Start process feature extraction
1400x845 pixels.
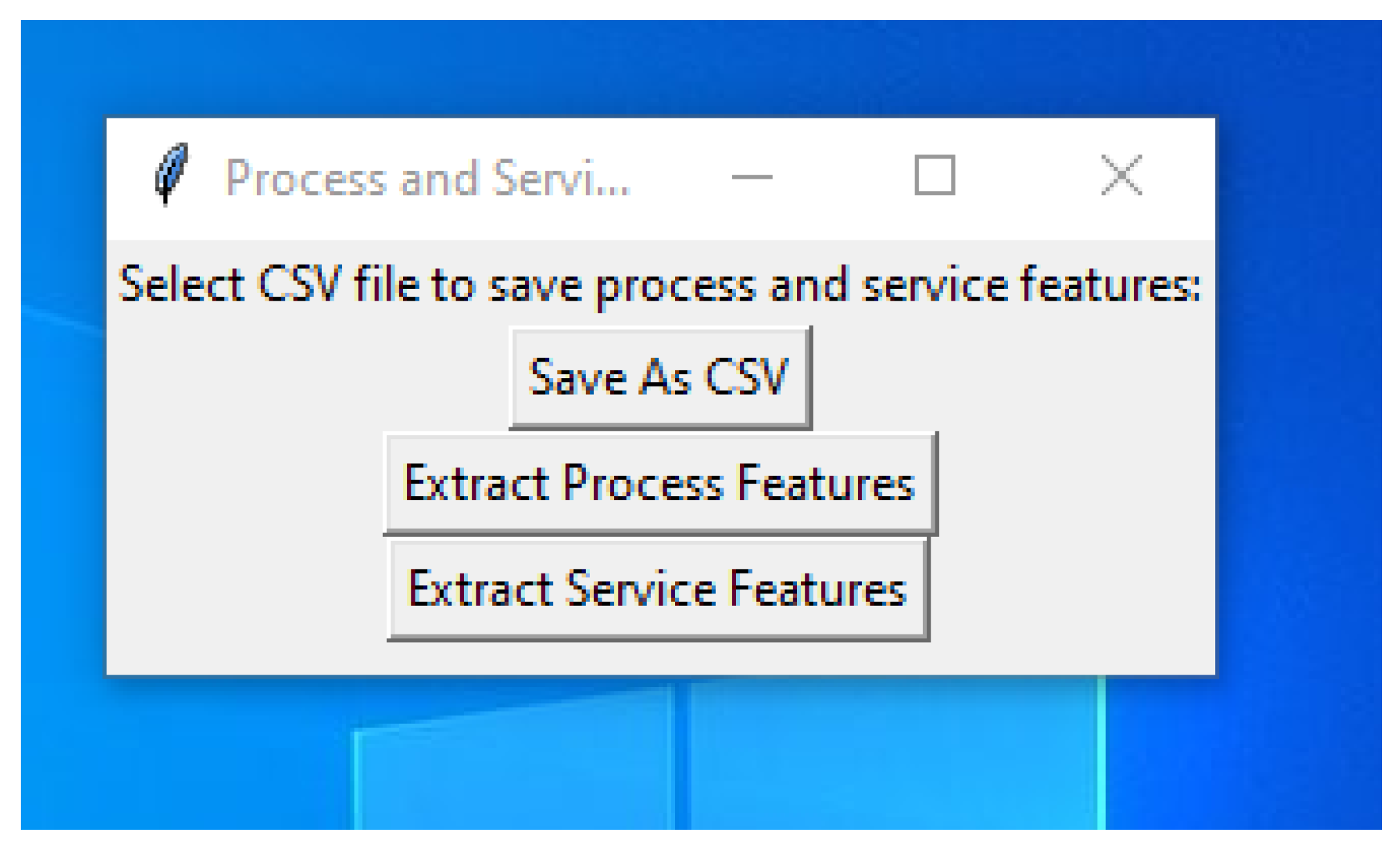coord(660,483)
